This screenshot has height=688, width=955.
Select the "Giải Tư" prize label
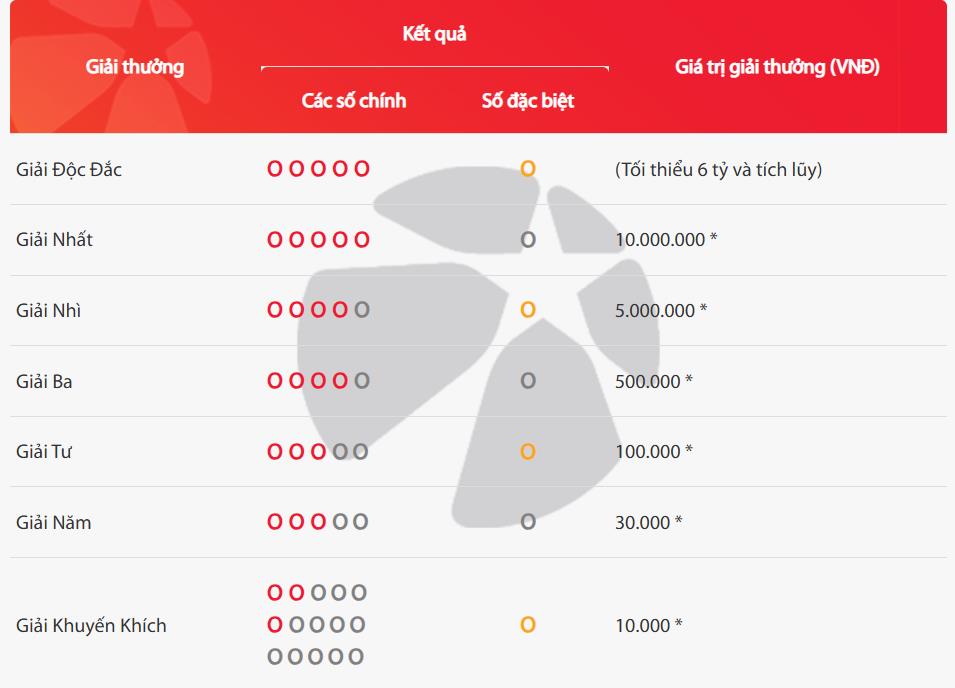point(44,452)
